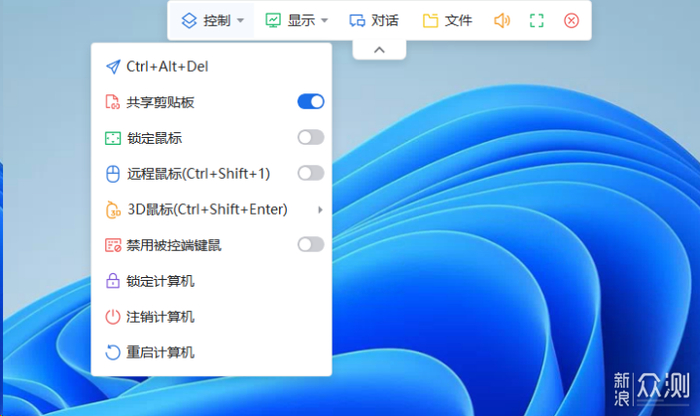The width and height of the screenshot is (700, 416).
Task: Click the red power icon
Action: click(112, 316)
